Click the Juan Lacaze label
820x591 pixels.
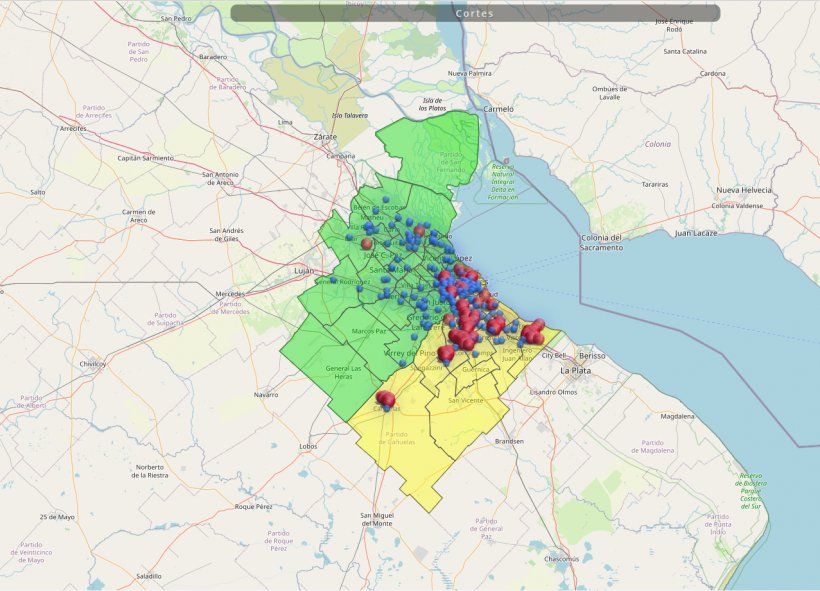(x=696, y=233)
